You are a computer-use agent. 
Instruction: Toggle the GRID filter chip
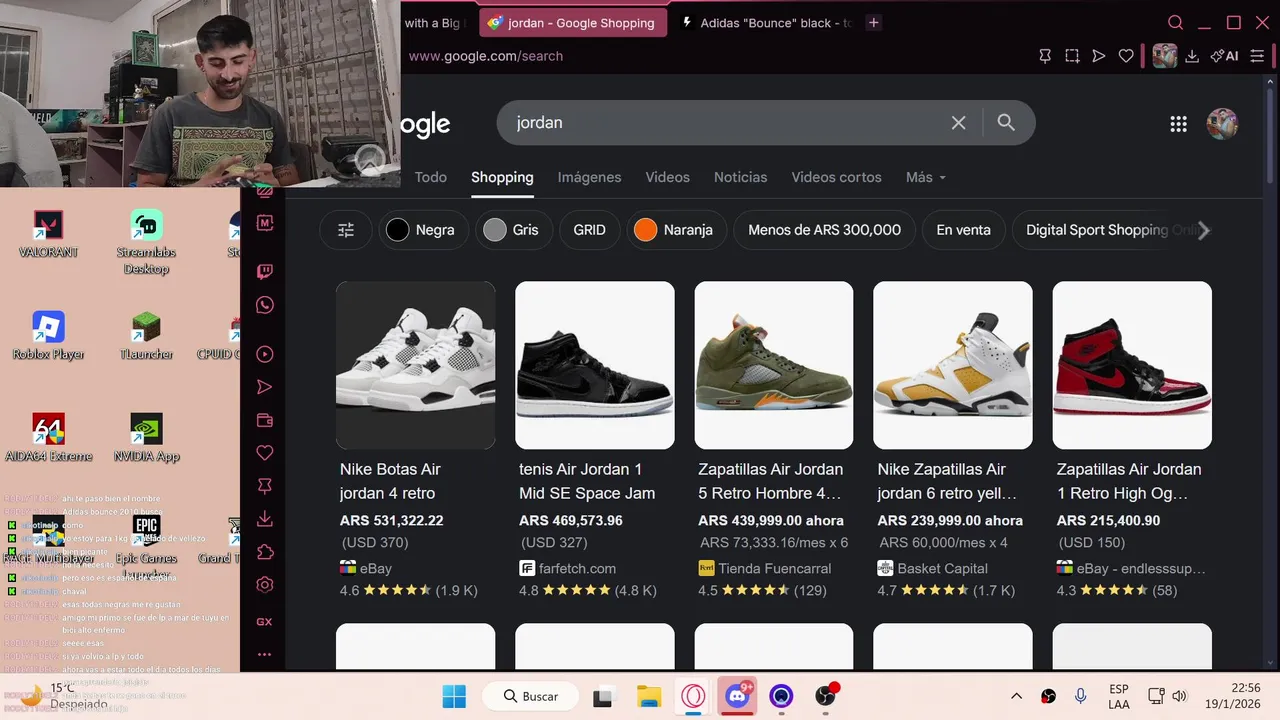click(x=590, y=230)
